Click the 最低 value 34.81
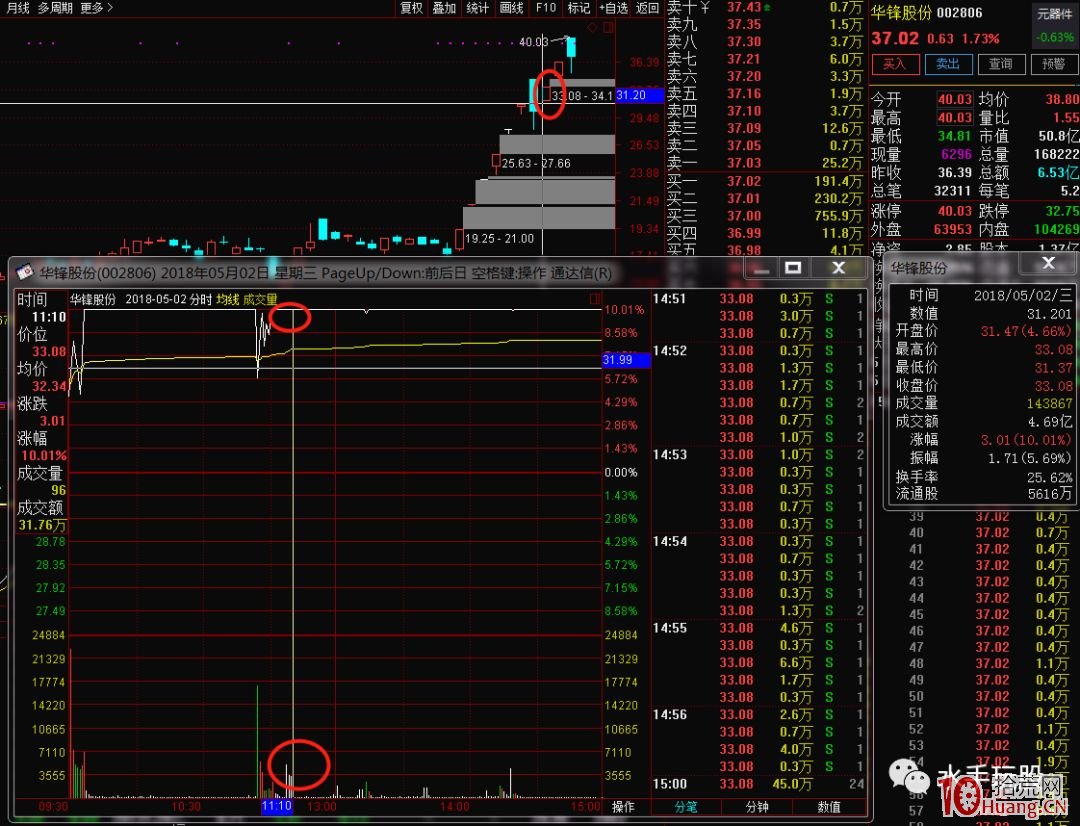The width and height of the screenshot is (1080, 826). pyautogui.click(x=955, y=136)
